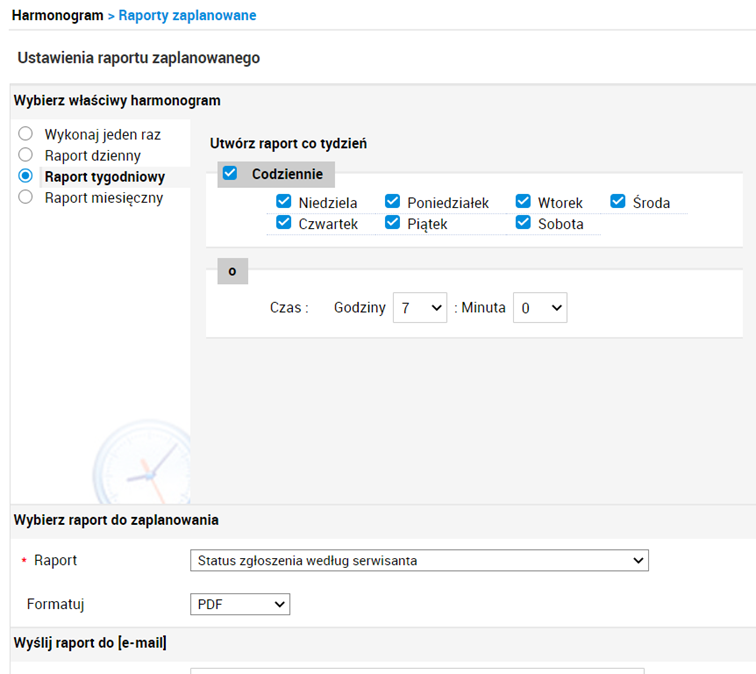Toggle the 'Poniedziałek' checkbox

(x=392, y=201)
